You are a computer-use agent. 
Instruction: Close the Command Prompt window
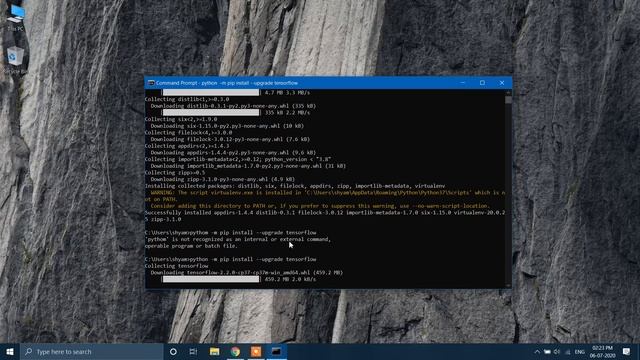click(x=502, y=83)
